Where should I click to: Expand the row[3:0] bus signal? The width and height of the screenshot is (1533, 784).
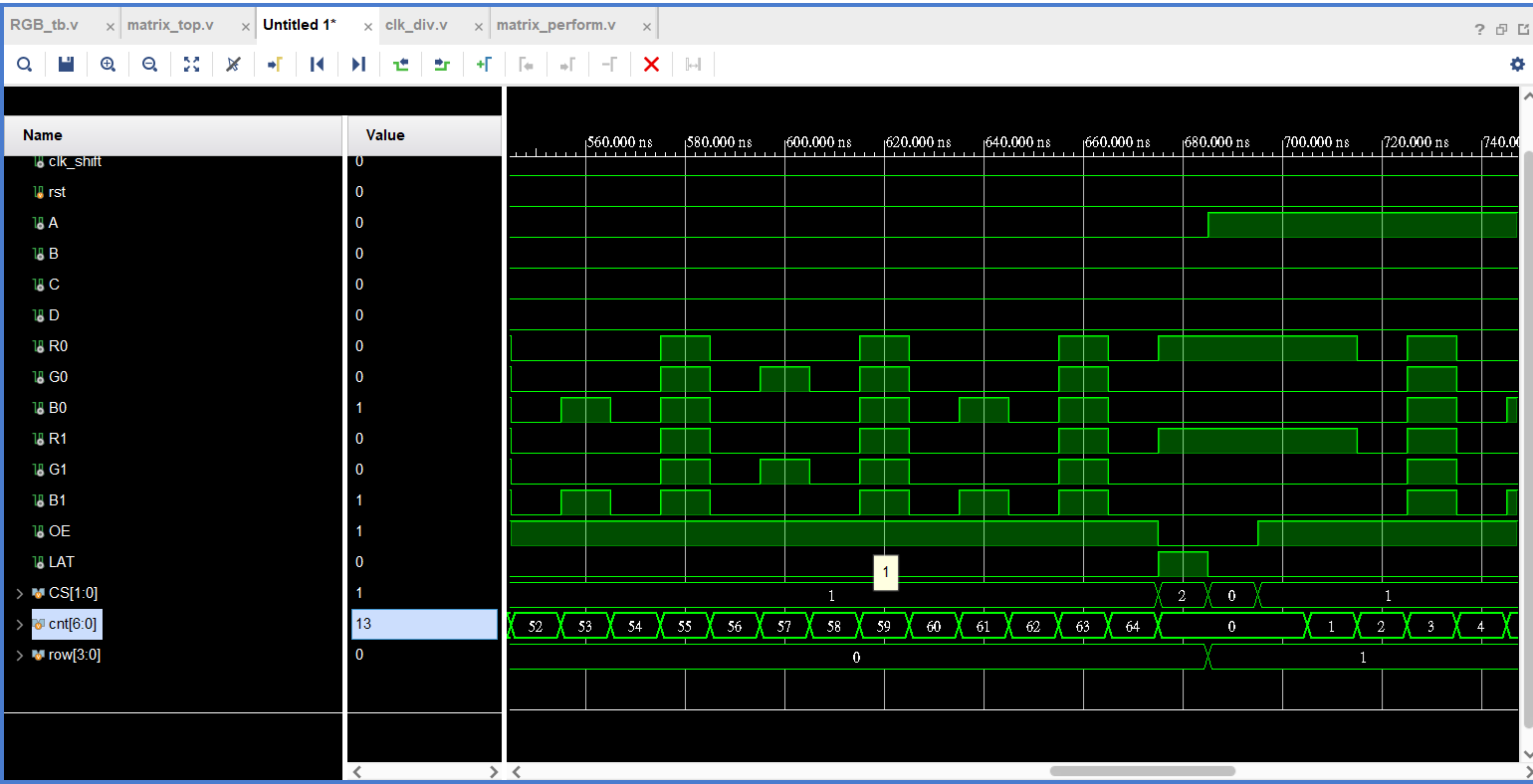tap(19, 656)
